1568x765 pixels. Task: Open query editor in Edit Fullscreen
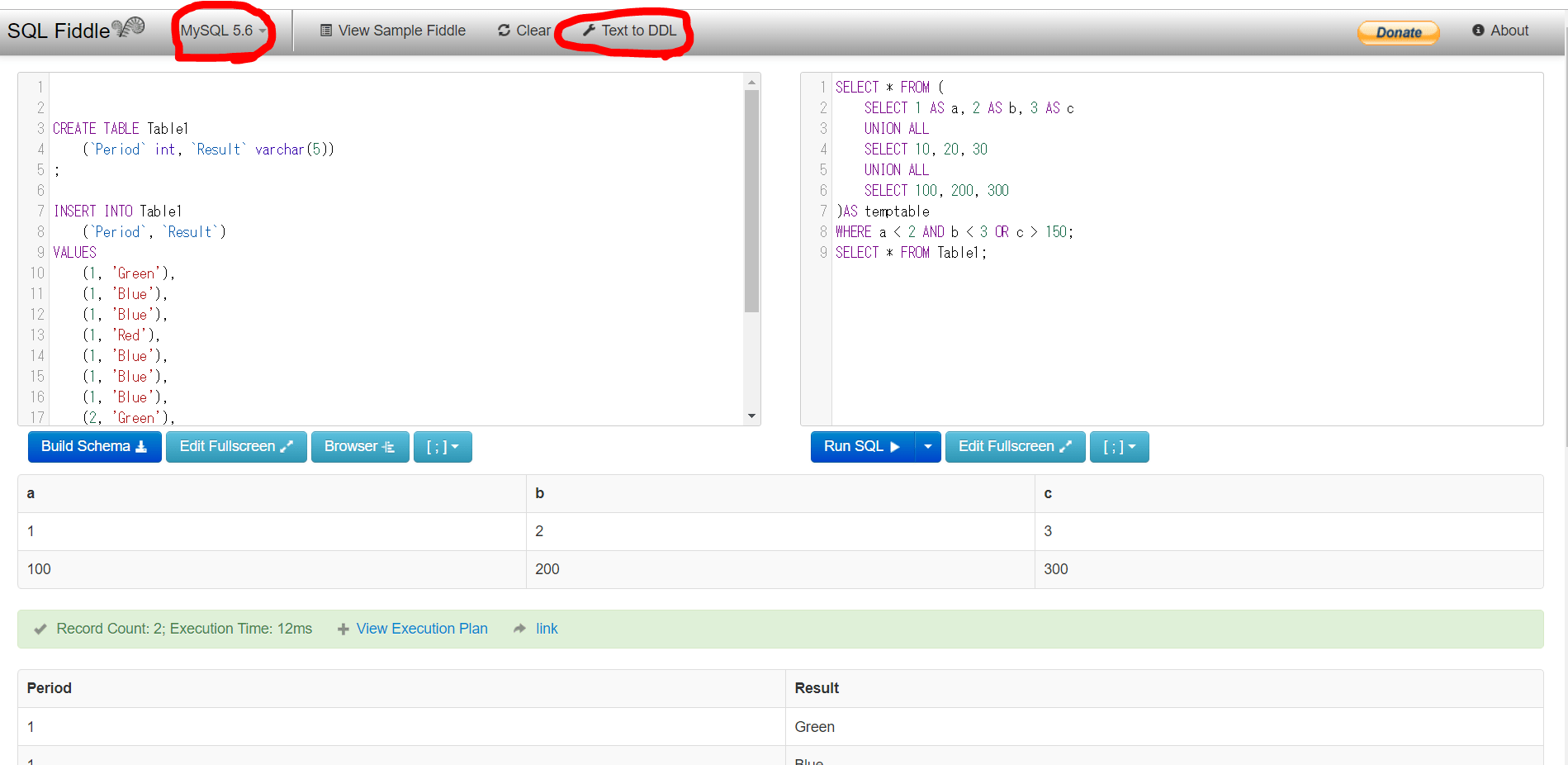pyautogui.click(x=1015, y=447)
